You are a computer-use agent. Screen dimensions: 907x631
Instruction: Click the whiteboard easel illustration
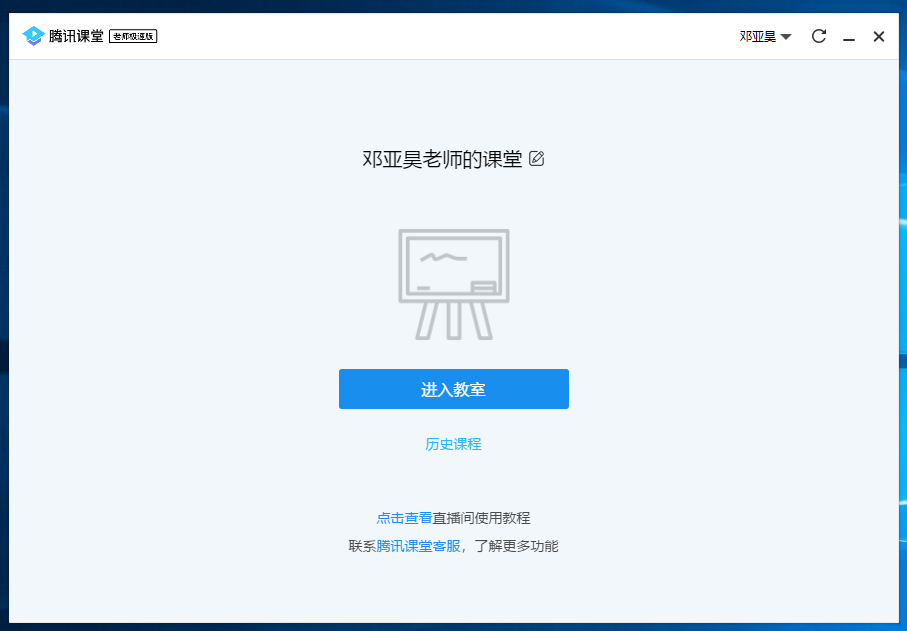[454, 284]
